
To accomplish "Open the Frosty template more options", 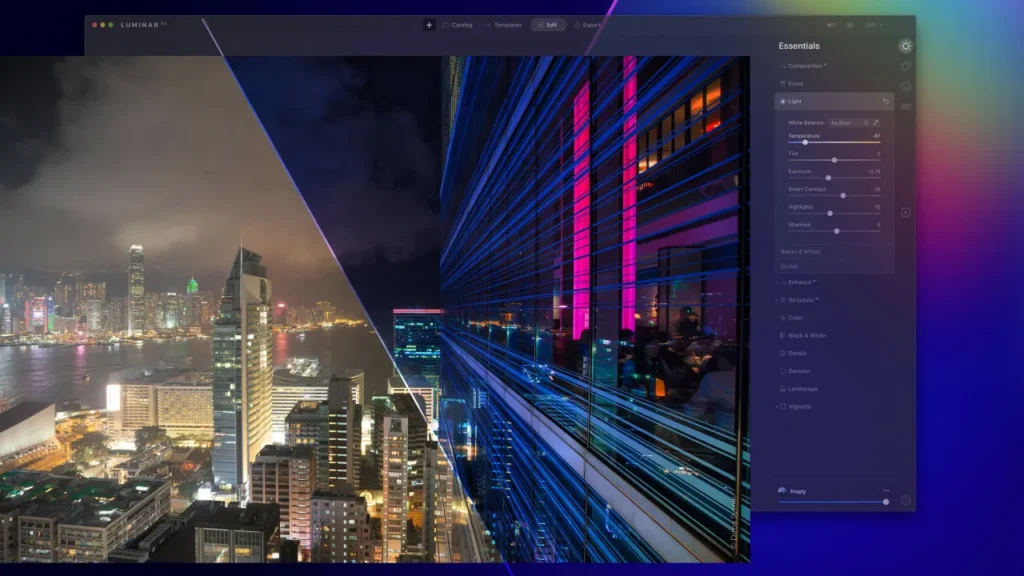I will [x=886, y=491].
